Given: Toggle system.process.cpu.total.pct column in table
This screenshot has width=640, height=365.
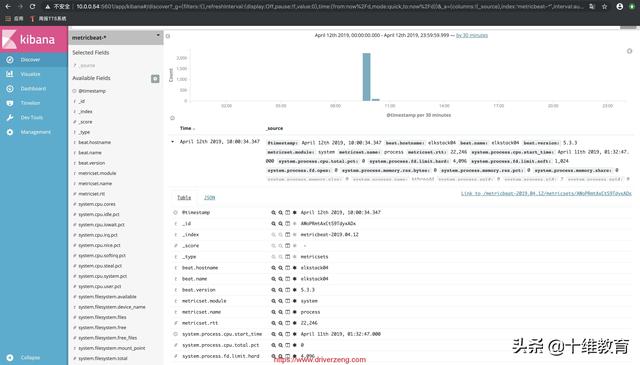Looking at the screenshot, I should point(287,345).
